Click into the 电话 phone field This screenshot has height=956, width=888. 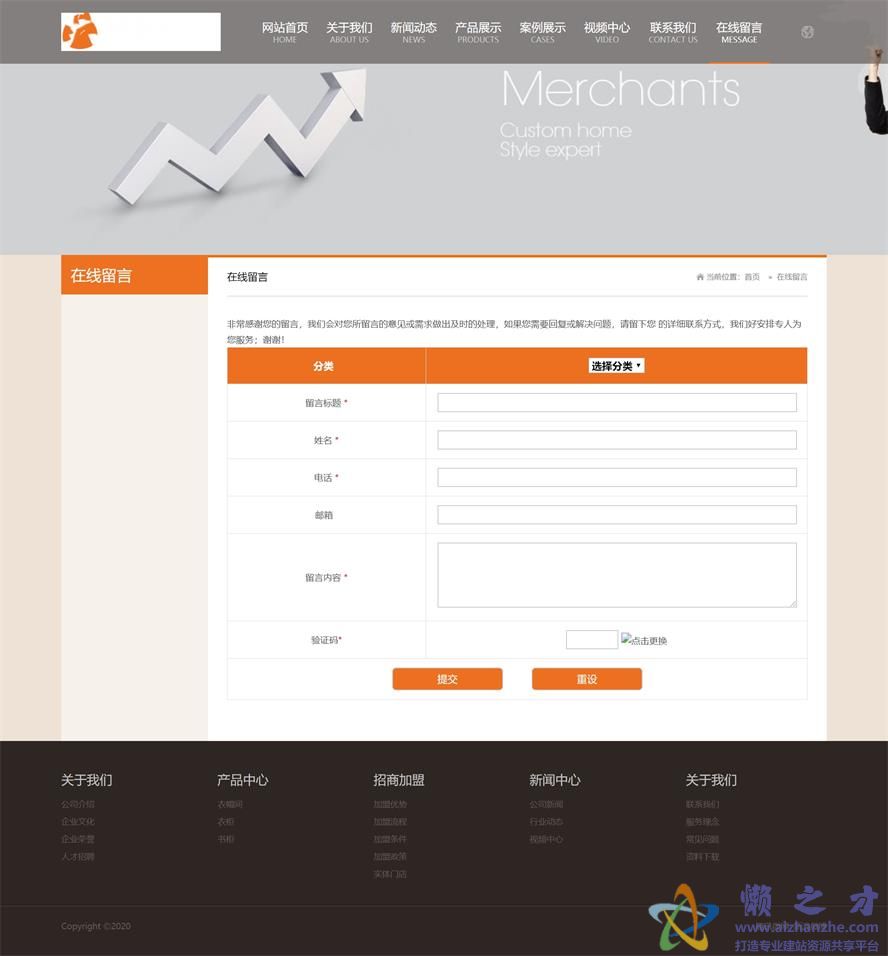tap(617, 478)
